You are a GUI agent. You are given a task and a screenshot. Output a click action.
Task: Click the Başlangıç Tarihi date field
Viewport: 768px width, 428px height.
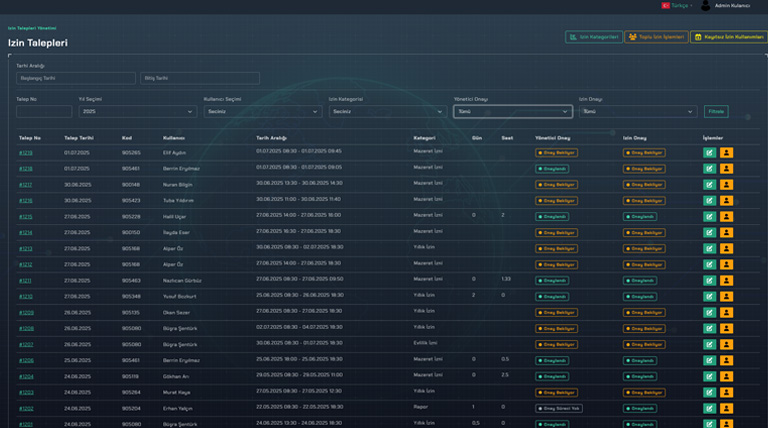click(76, 78)
